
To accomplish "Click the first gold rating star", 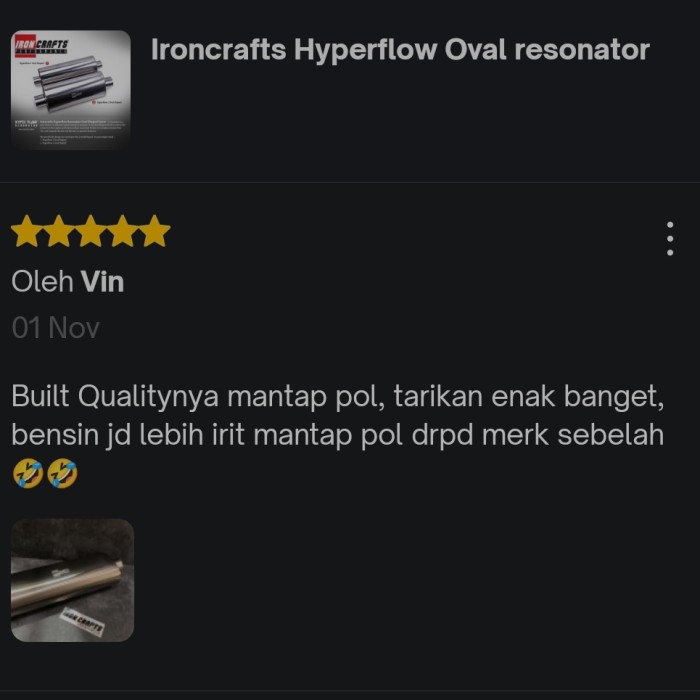I will click(27, 231).
